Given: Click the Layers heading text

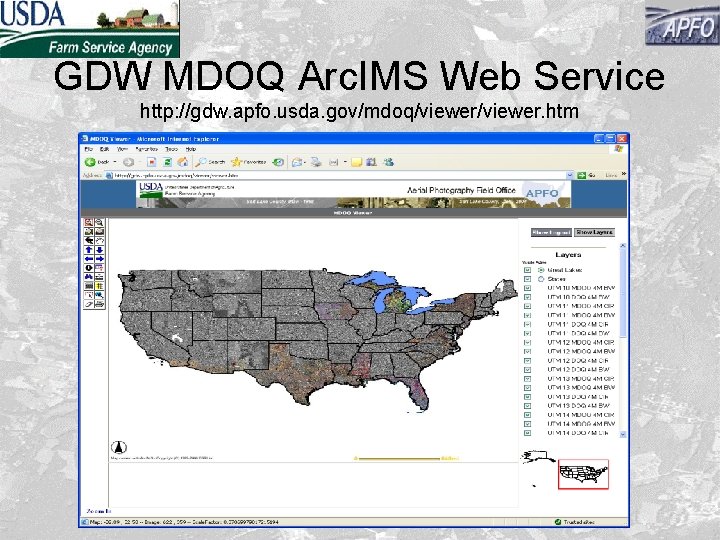Looking at the screenshot, I should [x=568, y=255].
